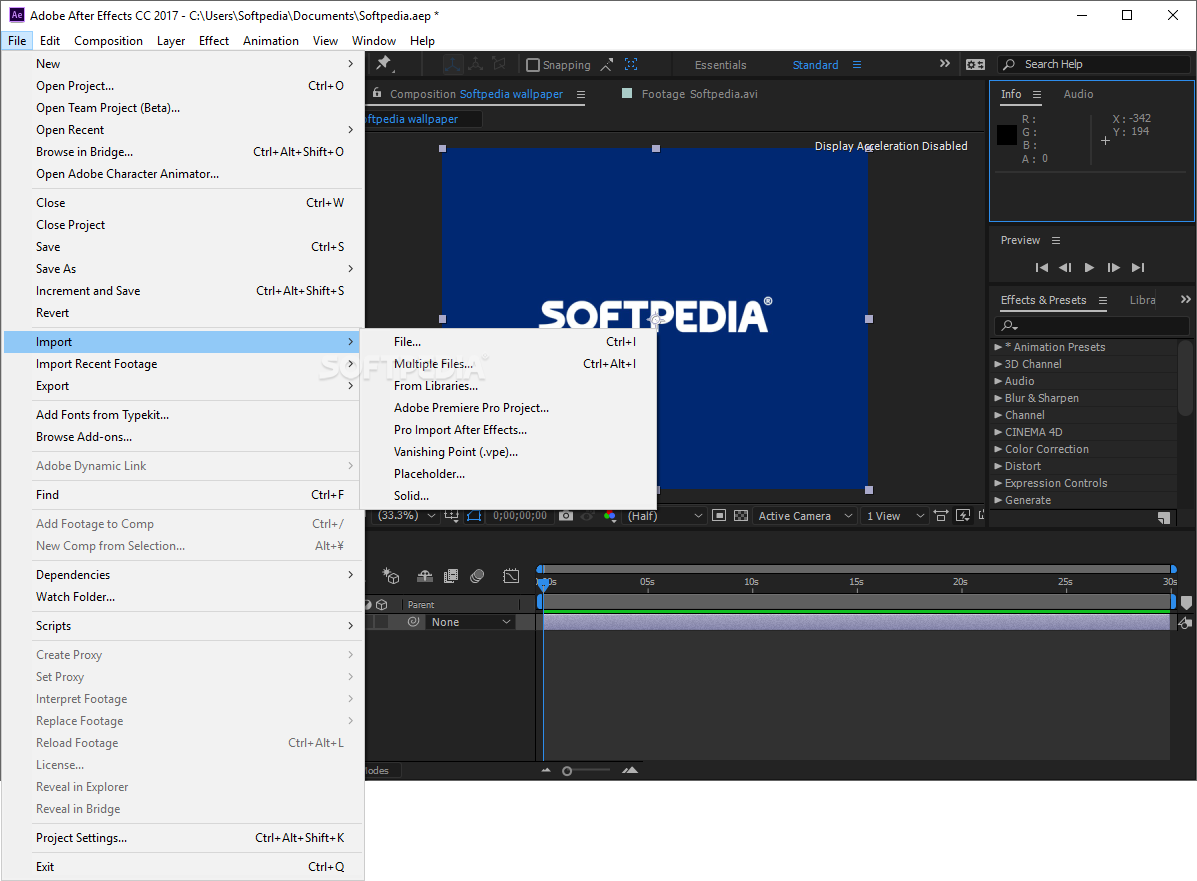
Task: Click the snap-to-edges extend icon beside Snapping
Action: (607, 65)
